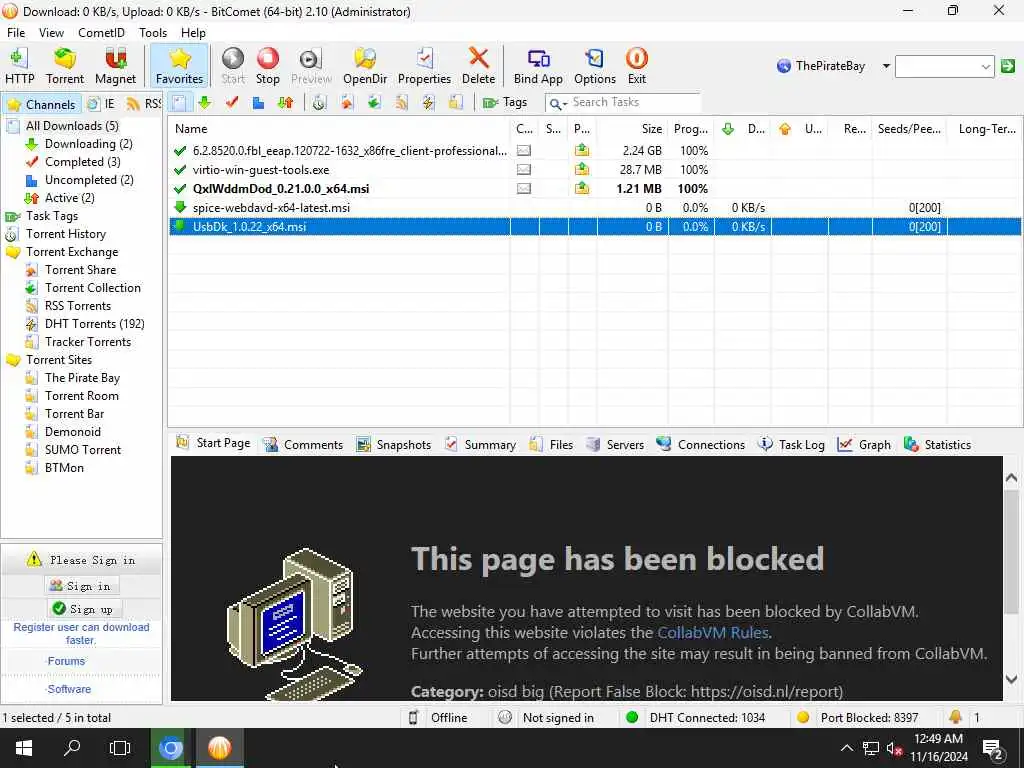Open a Torrent file via toolbar

pos(65,65)
